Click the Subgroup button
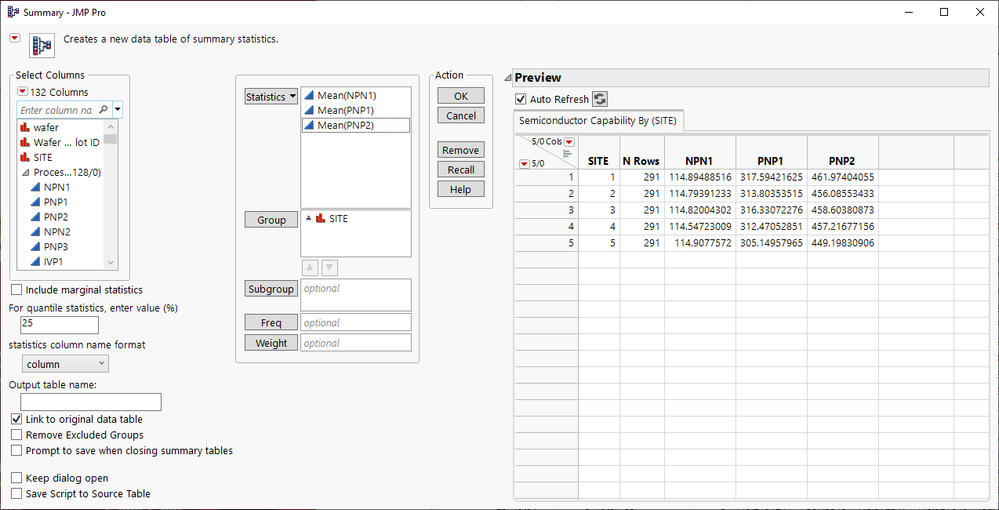Image resolution: width=999 pixels, height=510 pixels. coord(271,289)
